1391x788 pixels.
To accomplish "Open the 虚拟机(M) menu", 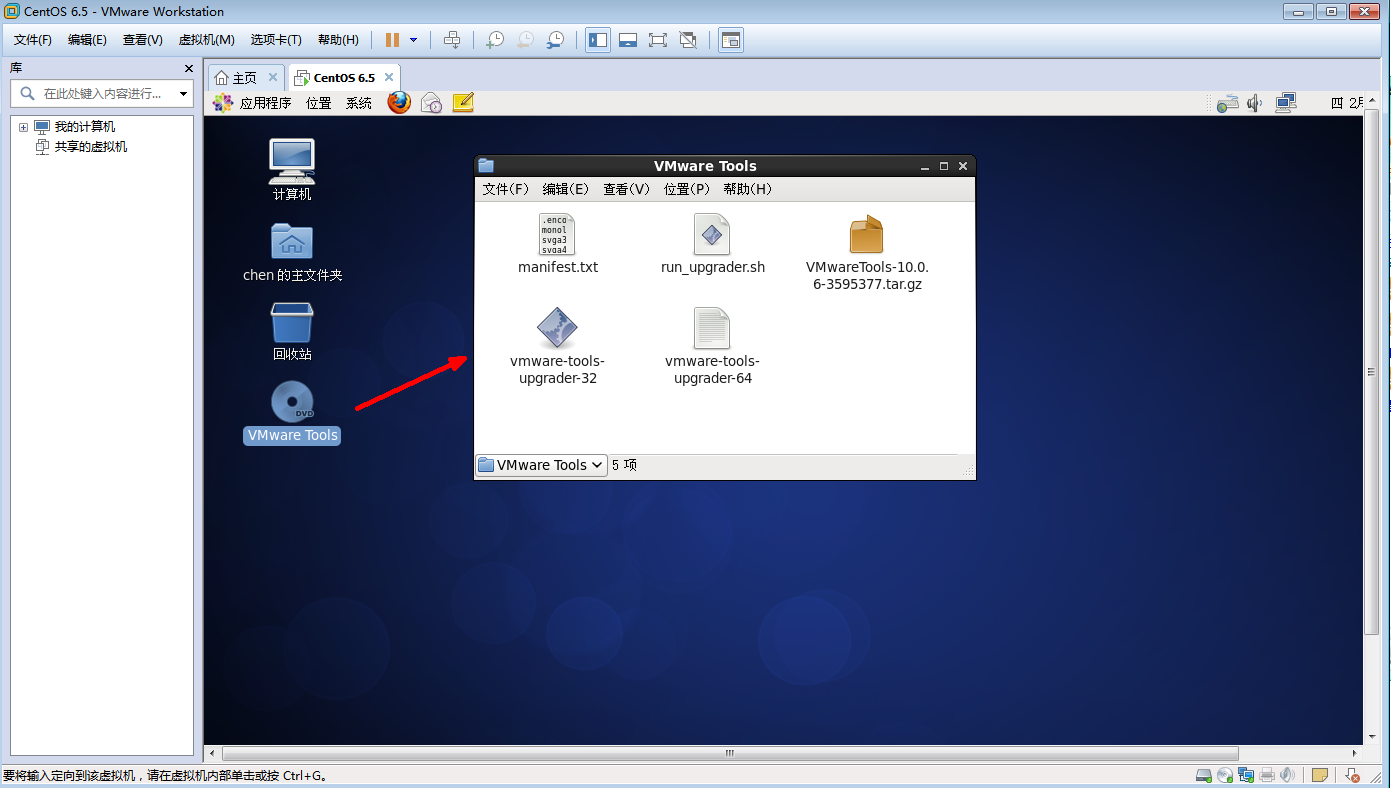I will [x=206, y=40].
